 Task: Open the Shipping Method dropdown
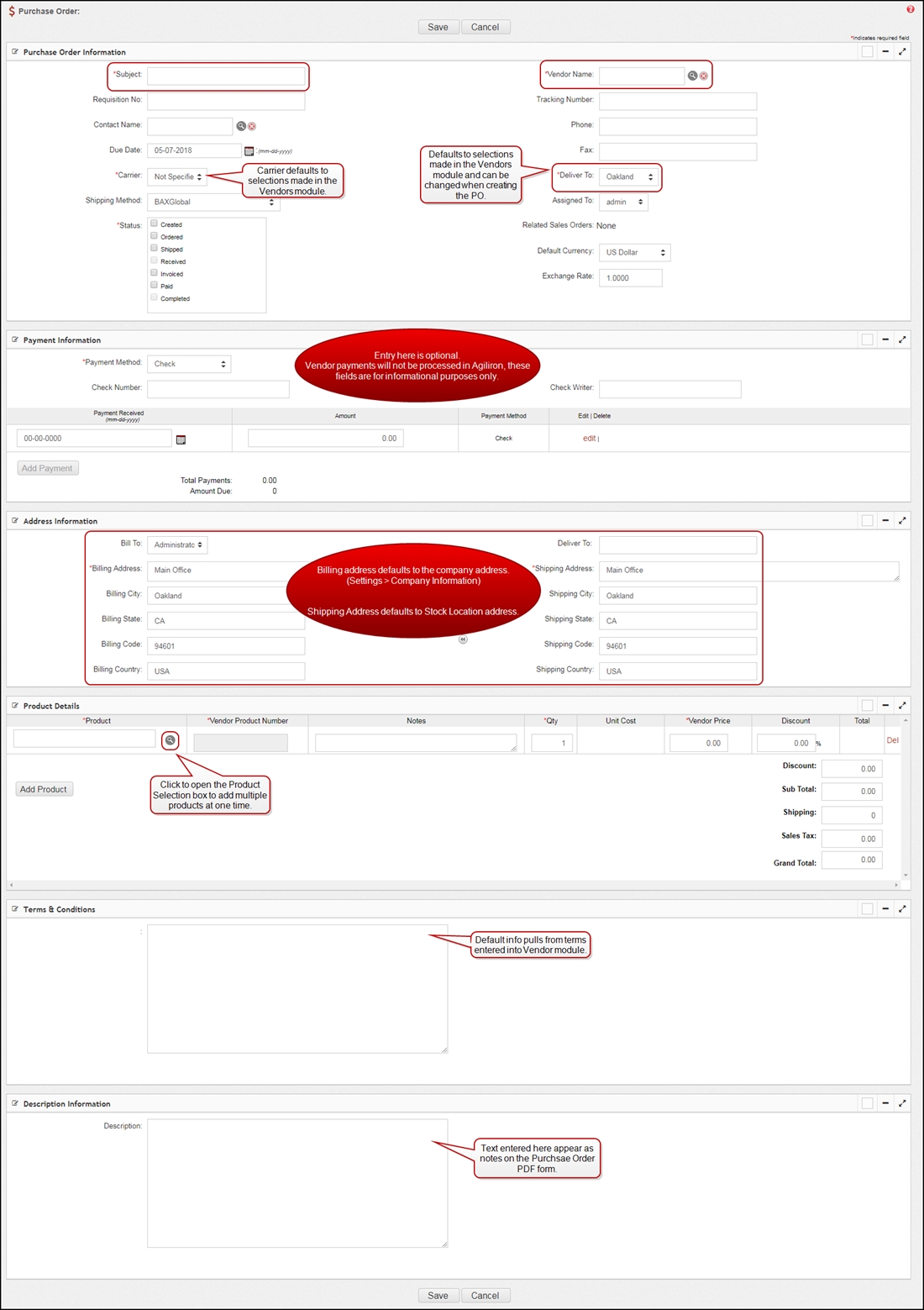click(x=213, y=202)
